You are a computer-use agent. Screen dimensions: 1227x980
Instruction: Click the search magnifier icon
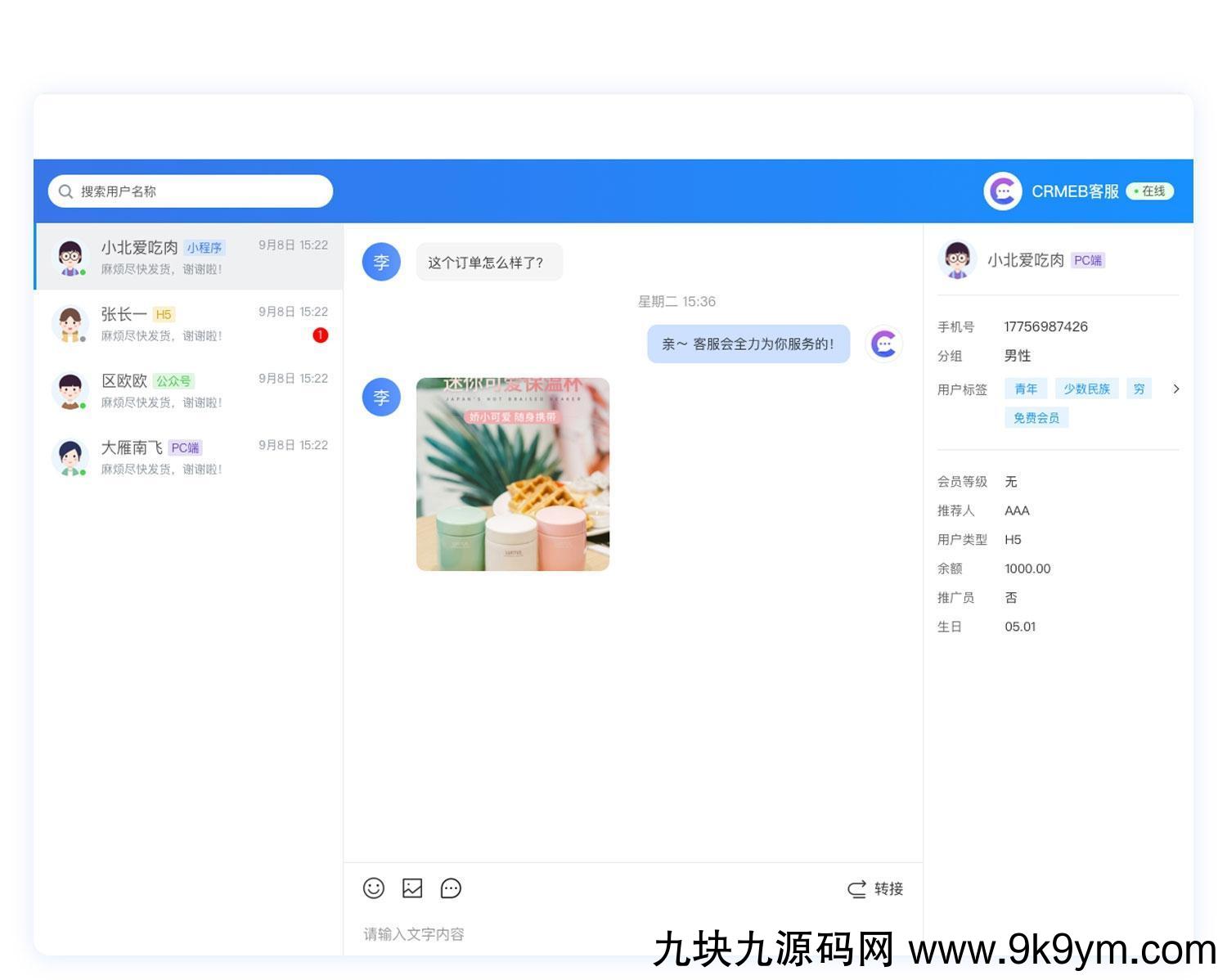pyautogui.click(x=65, y=191)
